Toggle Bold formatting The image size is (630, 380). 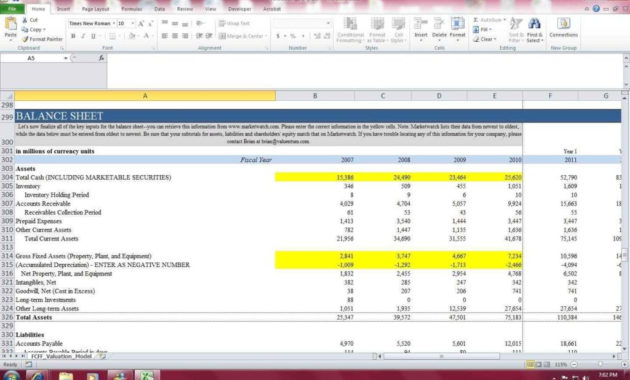[73, 36]
